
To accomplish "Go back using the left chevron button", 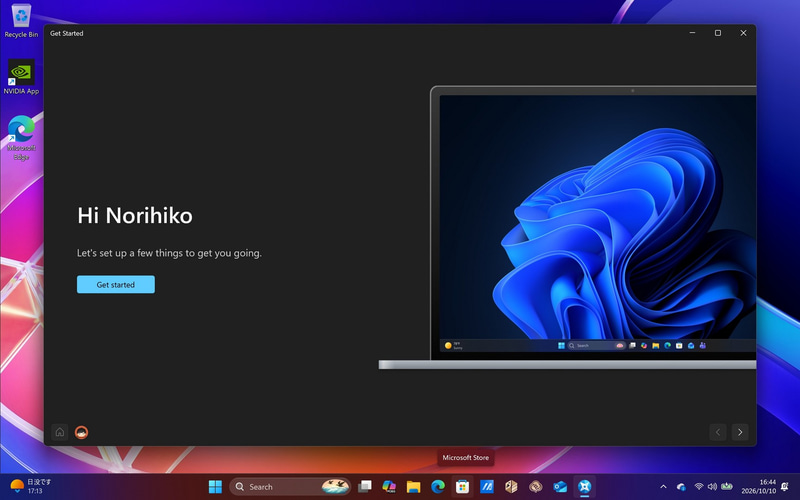I will [718, 432].
